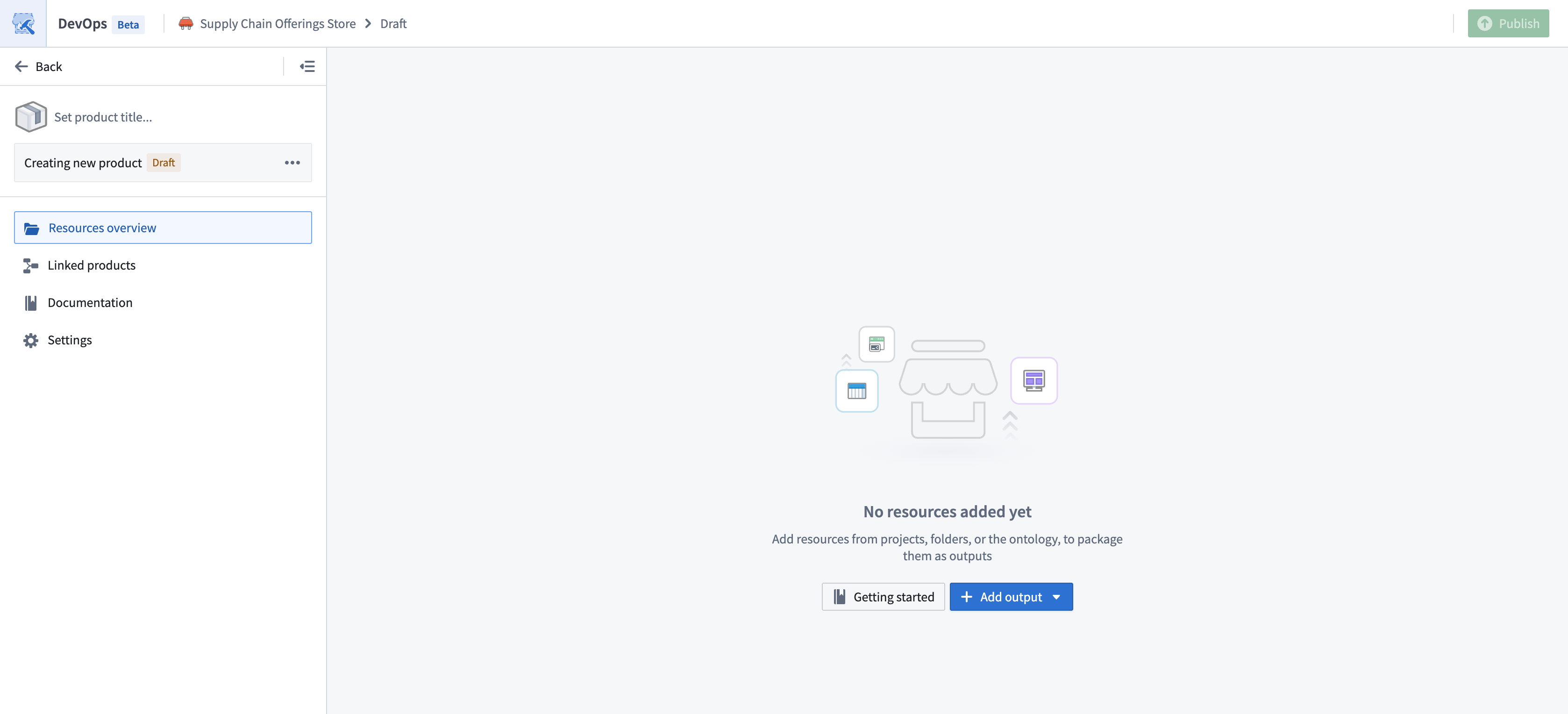Collapse the sidebar using the menu icon

[x=307, y=66]
